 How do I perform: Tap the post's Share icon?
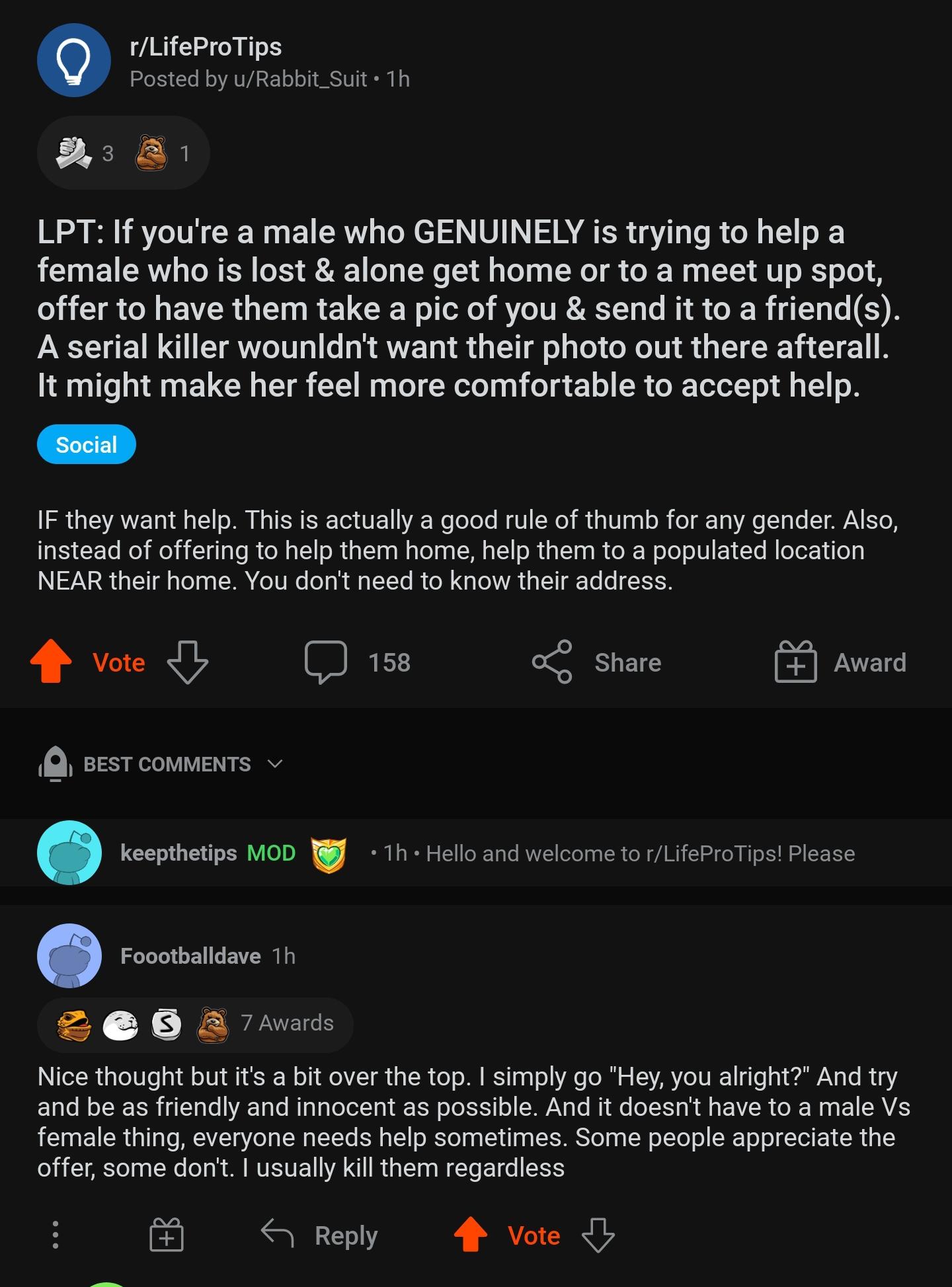pyautogui.click(x=552, y=662)
